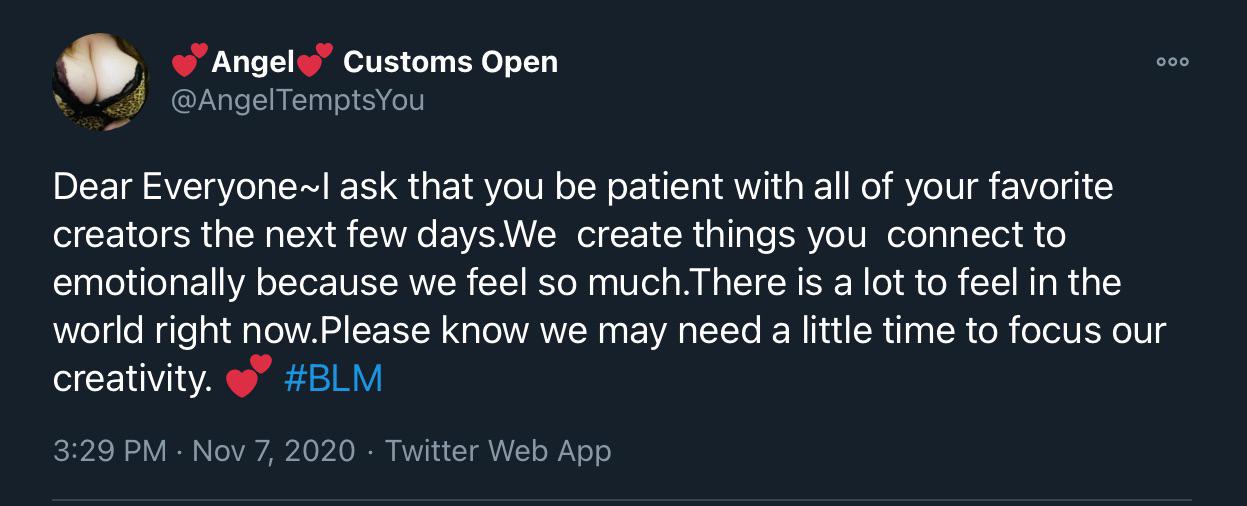This screenshot has width=1247, height=506.
Task: Open the @AngelTemptsYou handle link
Action: pos(299,100)
